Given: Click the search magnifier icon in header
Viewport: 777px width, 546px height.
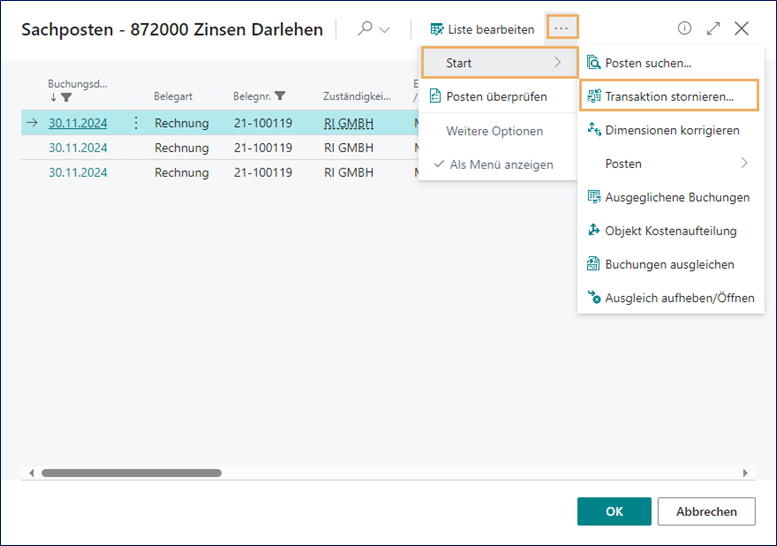Looking at the screenshot, I should tap(364, 29).
